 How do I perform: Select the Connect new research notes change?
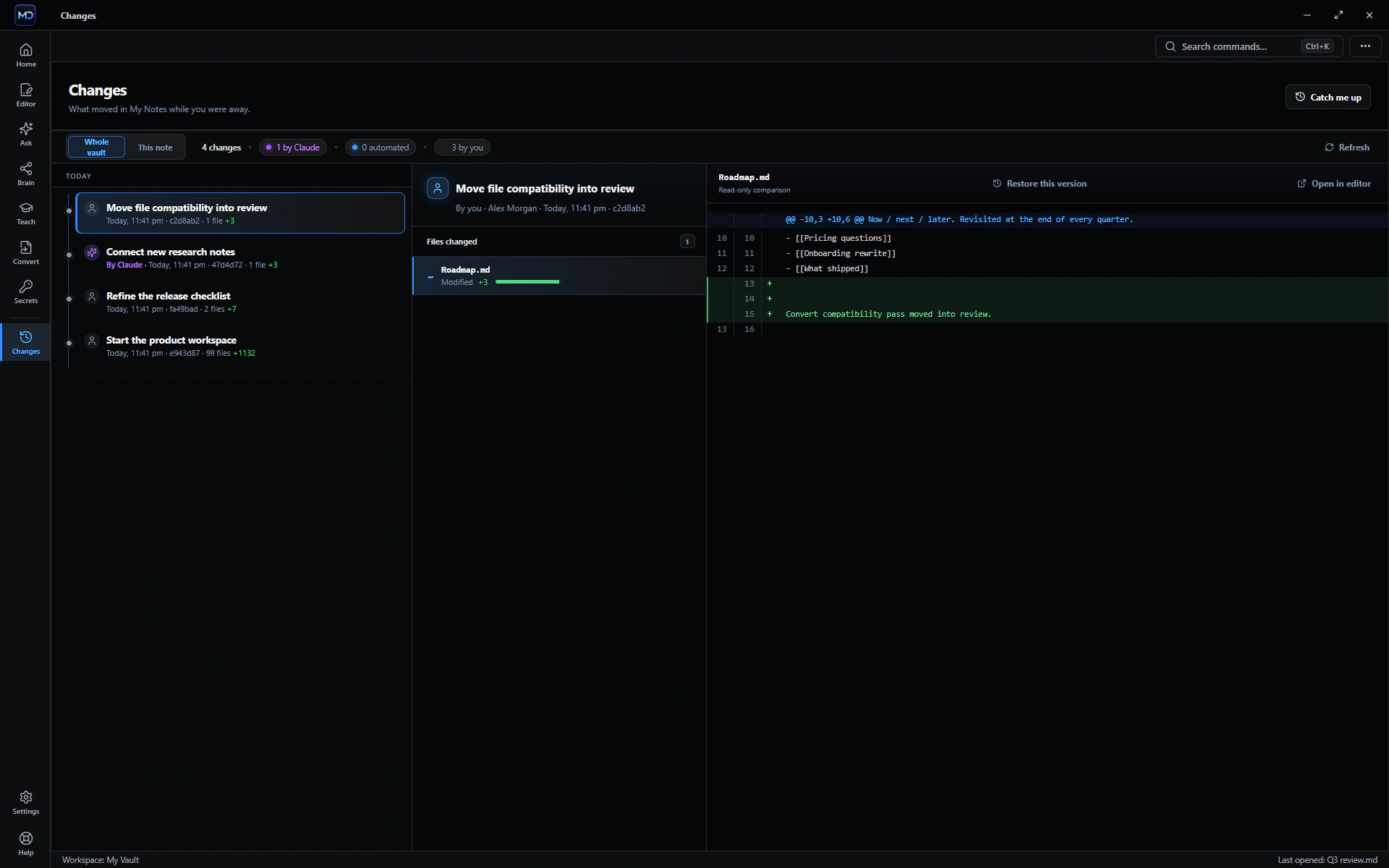(x=240, y=258)
